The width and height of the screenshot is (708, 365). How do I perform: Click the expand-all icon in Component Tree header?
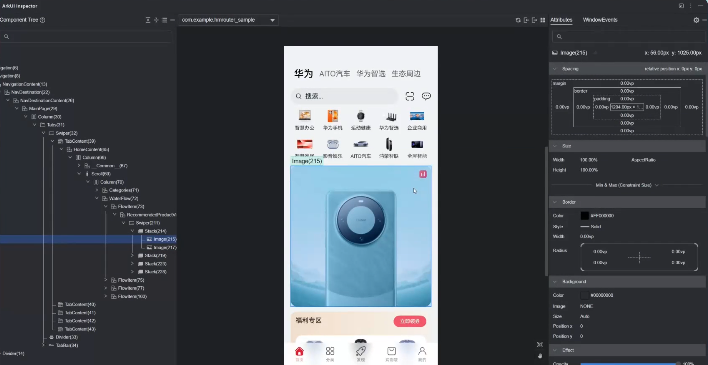click(x=148, y=20)
